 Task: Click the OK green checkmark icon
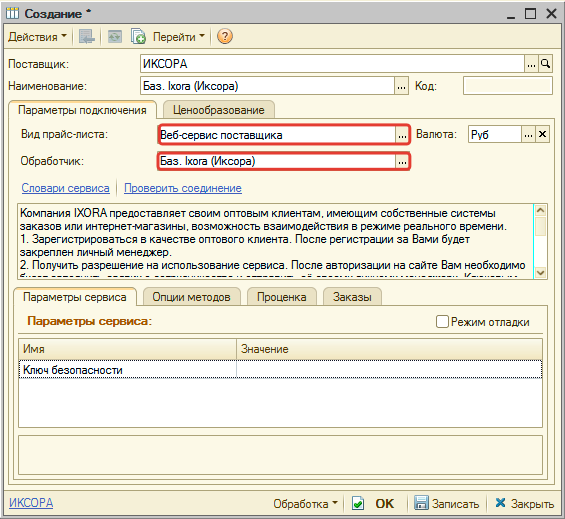pos(358,503)
